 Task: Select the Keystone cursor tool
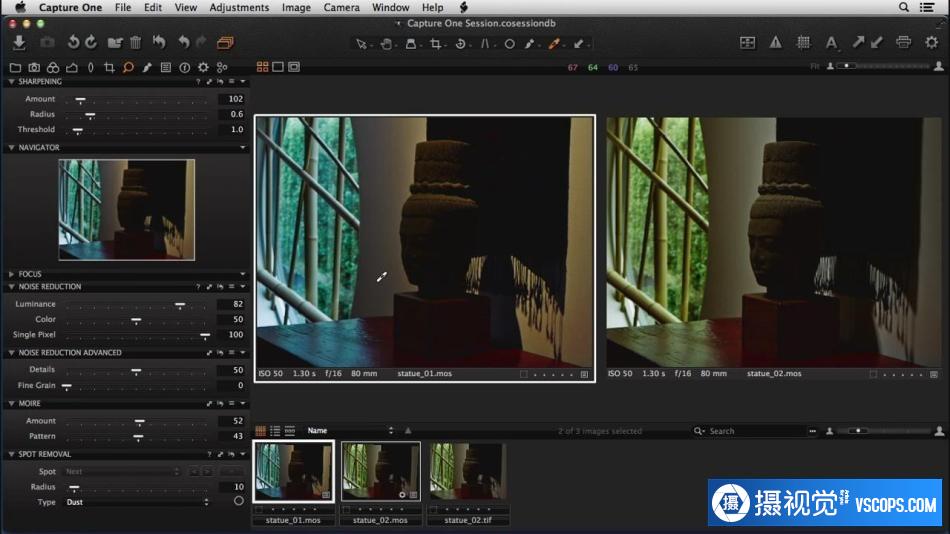point(485,44)
